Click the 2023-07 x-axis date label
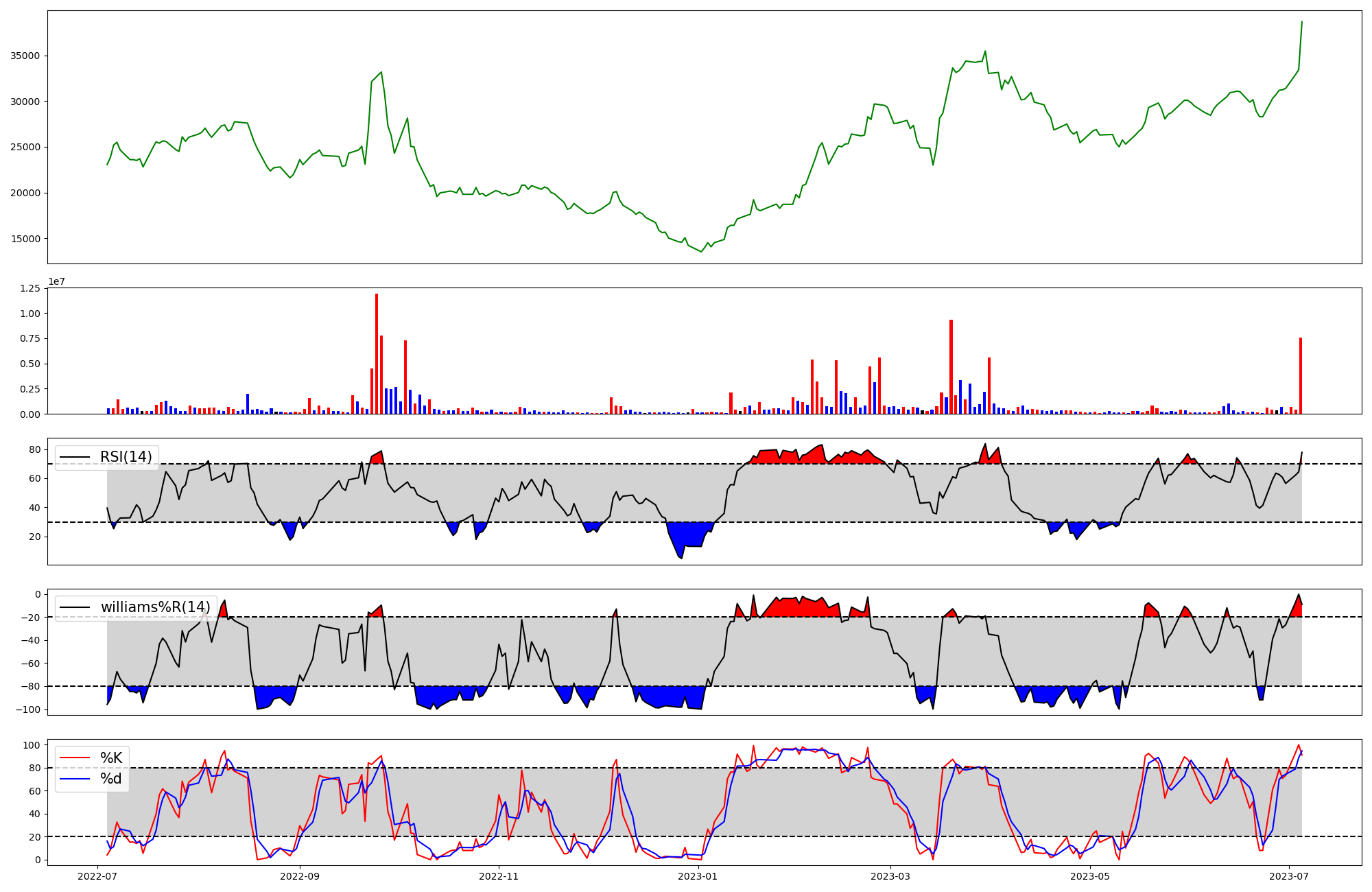This screenshot has width=1372, height=892. 1289,876
